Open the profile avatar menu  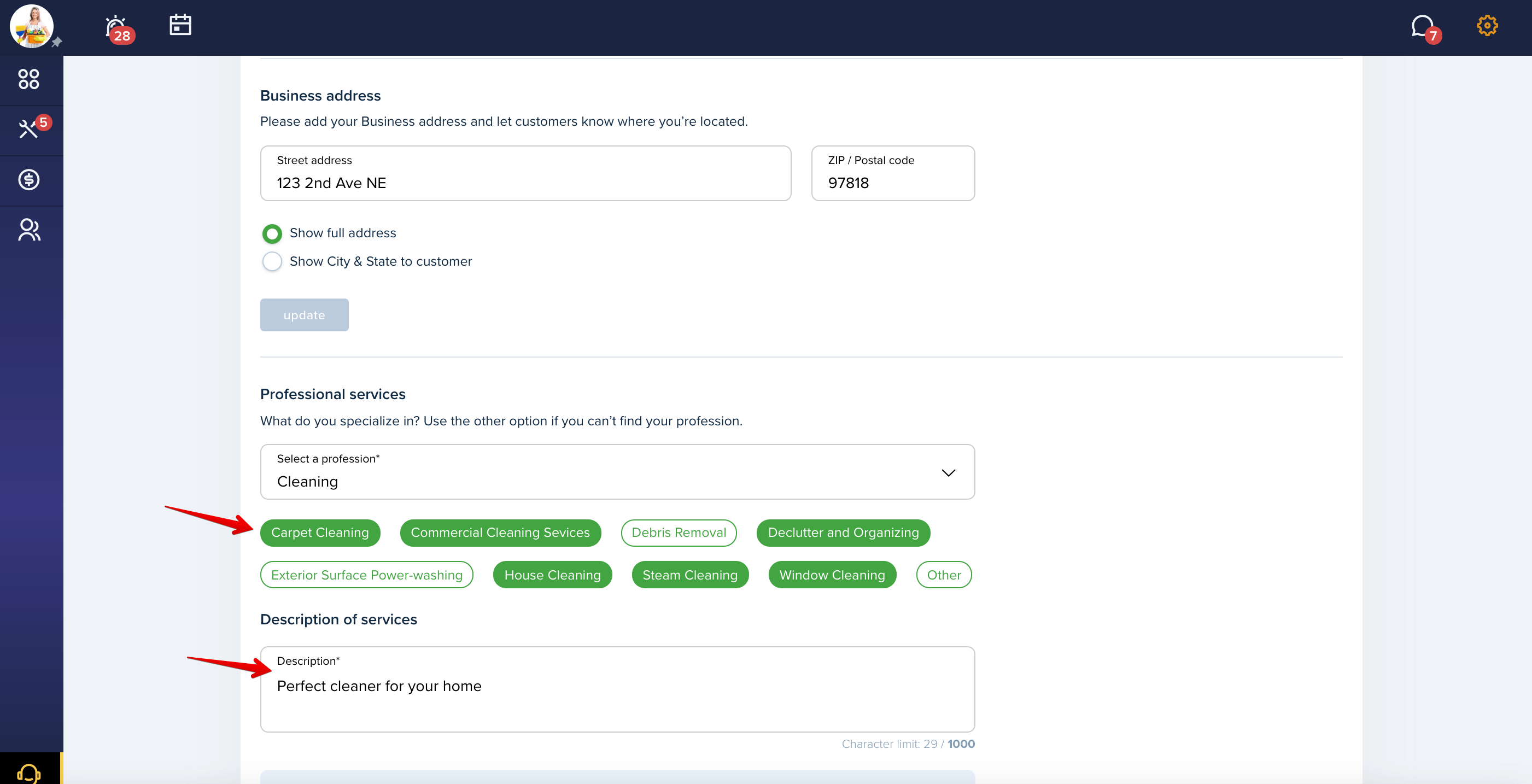(x=32, y=26)
